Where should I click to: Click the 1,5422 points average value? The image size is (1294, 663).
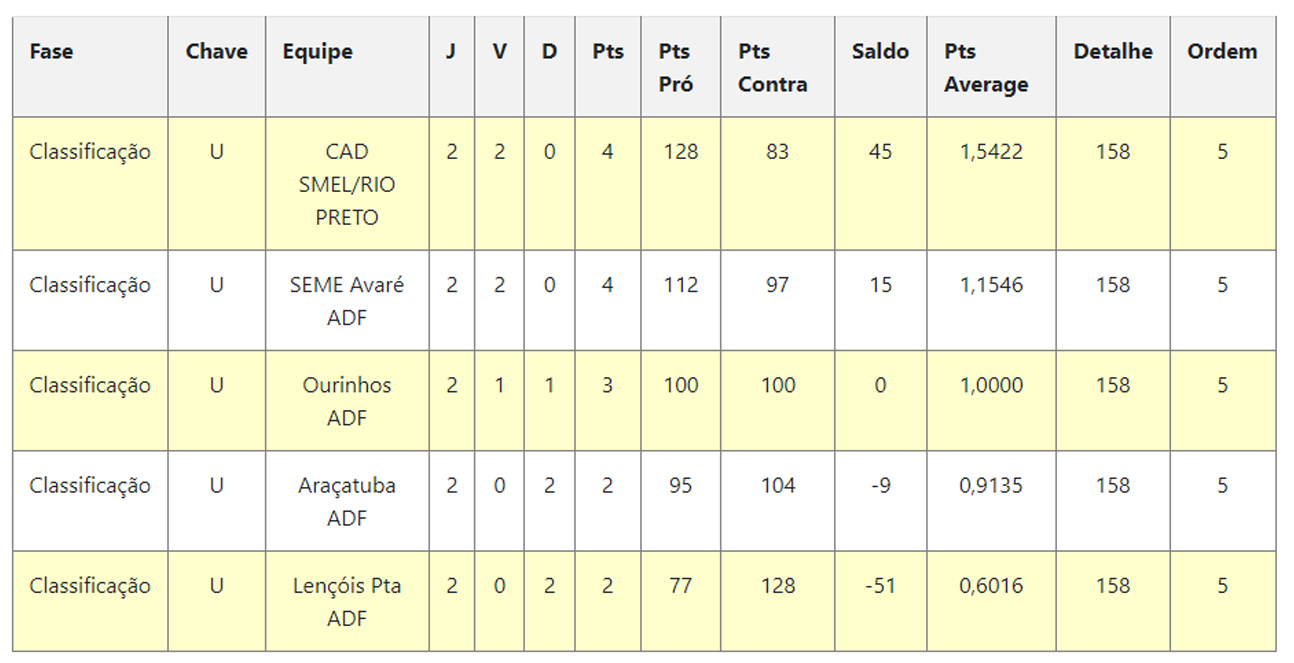[991, 152]
